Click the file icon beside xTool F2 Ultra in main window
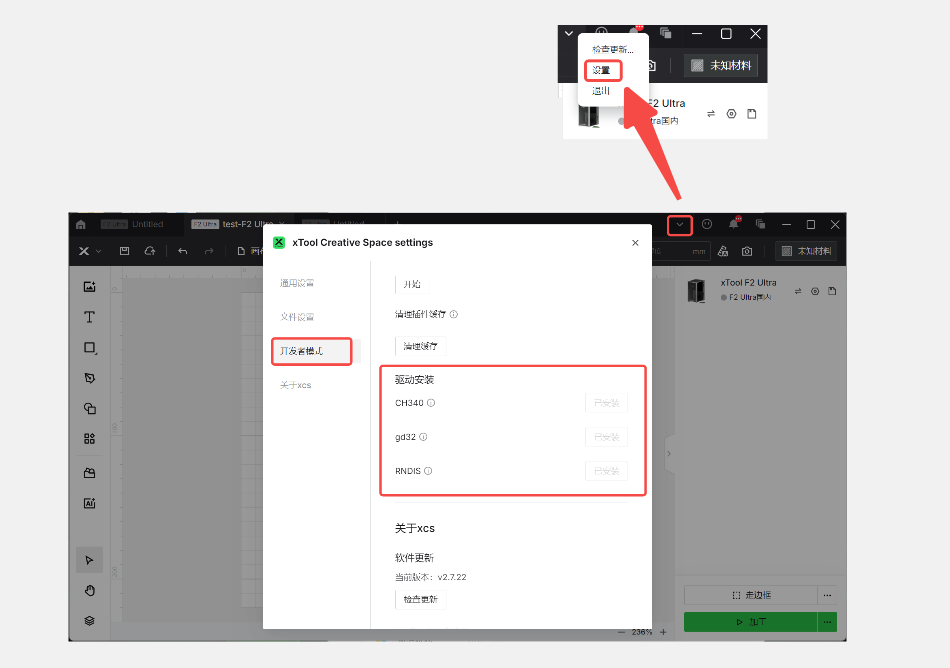This screenshot has width=950, height=668. 832,291
